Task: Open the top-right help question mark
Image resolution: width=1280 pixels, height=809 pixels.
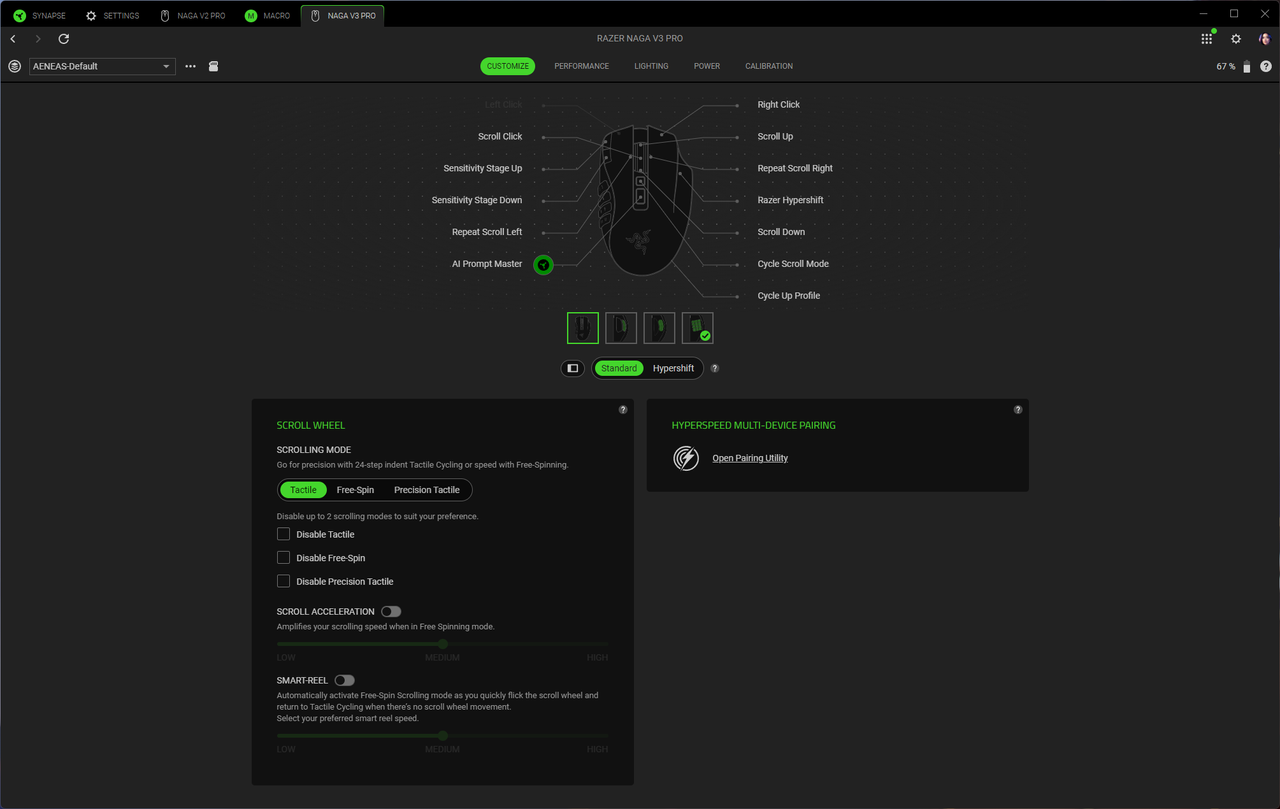Action: [1266, 66]
